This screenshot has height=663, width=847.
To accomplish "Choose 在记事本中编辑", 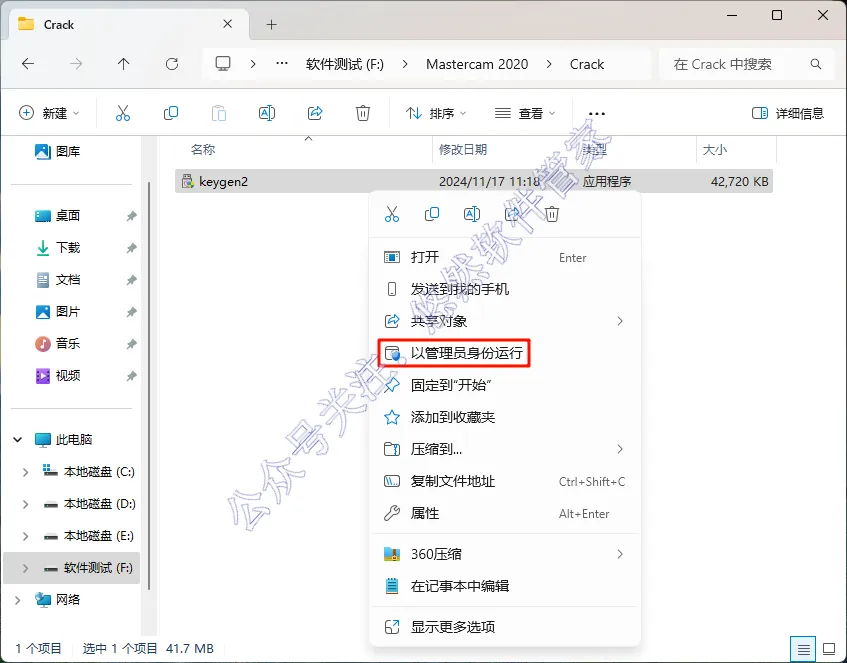I will (x=505, y=586).
